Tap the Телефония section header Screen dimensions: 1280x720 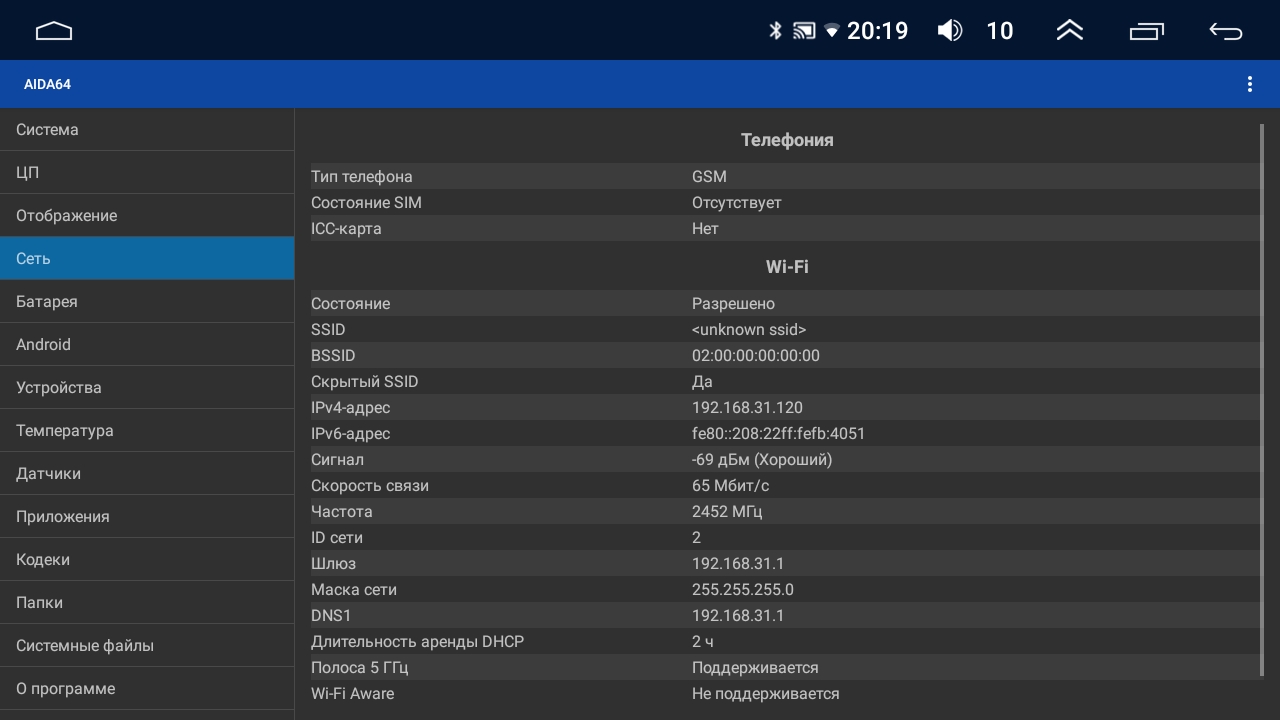[787, 140]
